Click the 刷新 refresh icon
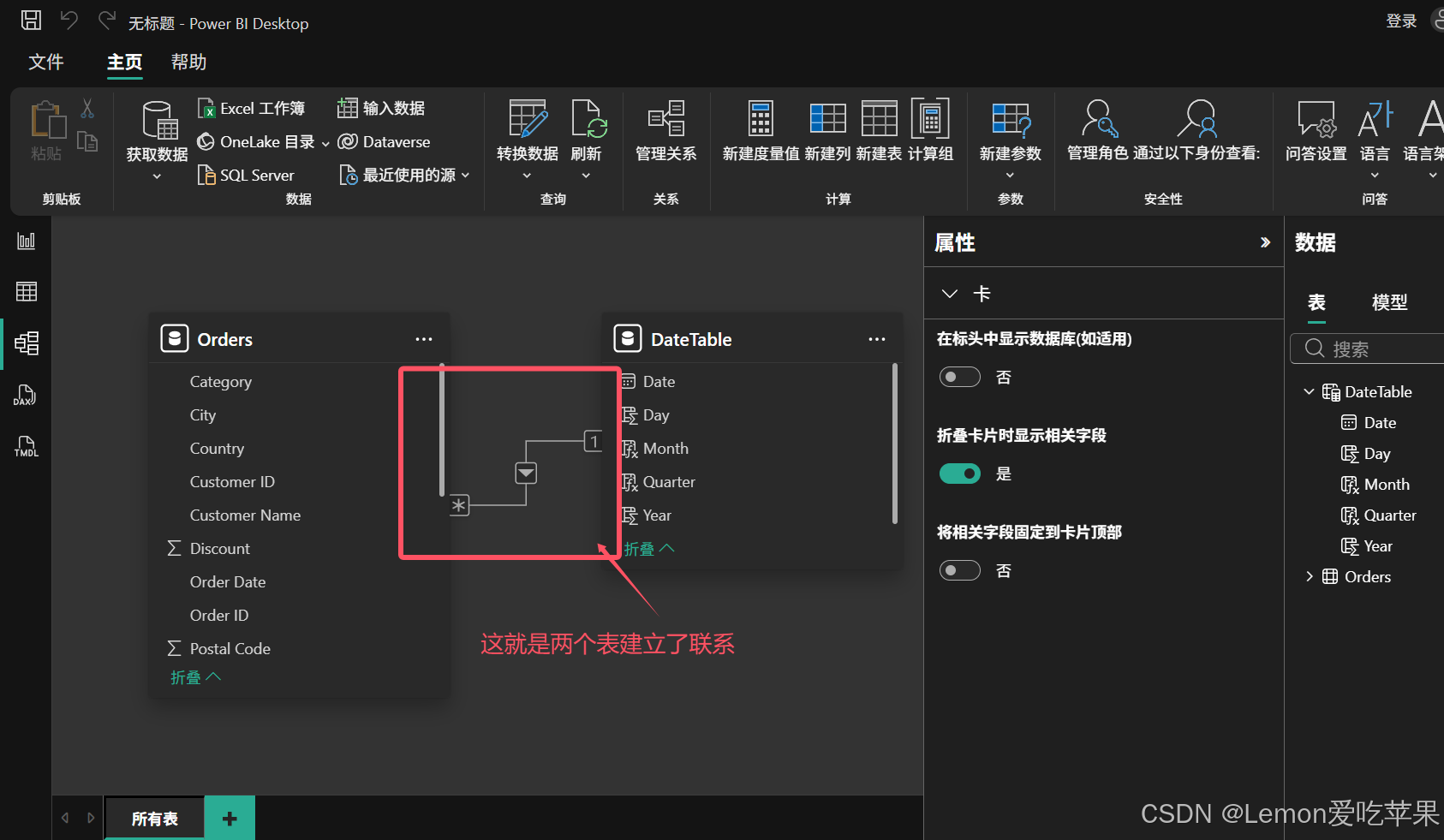 point(588,118)
